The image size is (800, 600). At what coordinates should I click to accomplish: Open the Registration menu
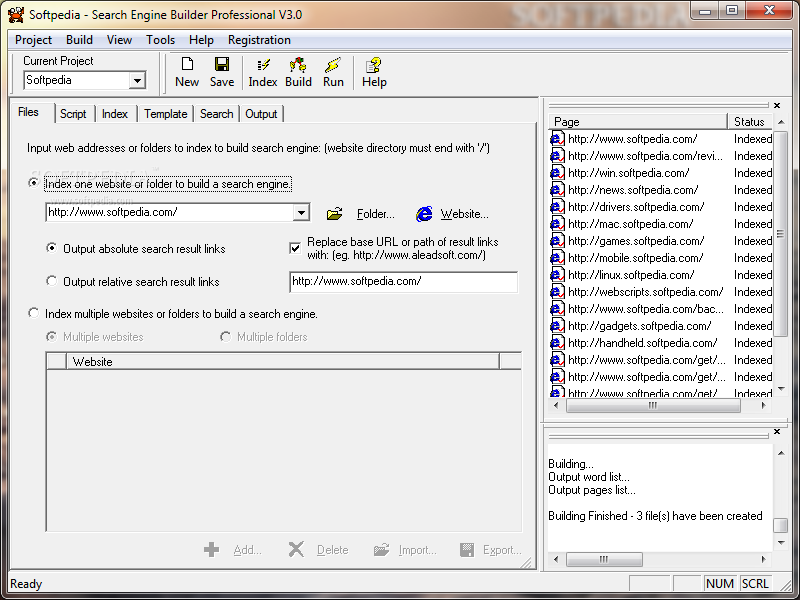(259, 40)
